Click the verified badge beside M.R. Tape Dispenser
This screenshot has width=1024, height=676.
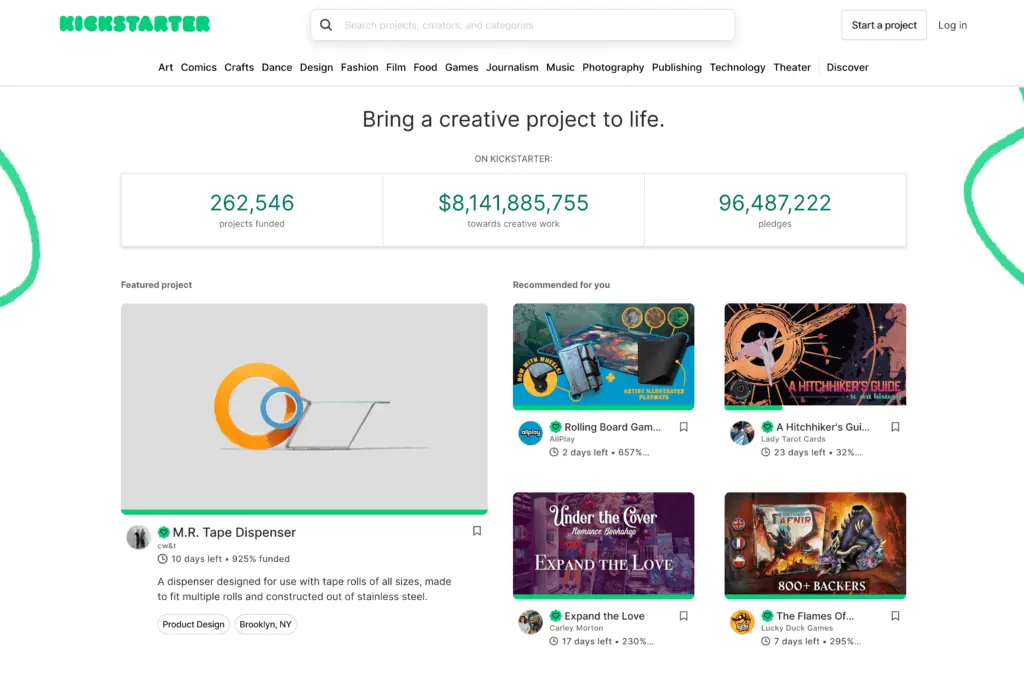(164, 532)
